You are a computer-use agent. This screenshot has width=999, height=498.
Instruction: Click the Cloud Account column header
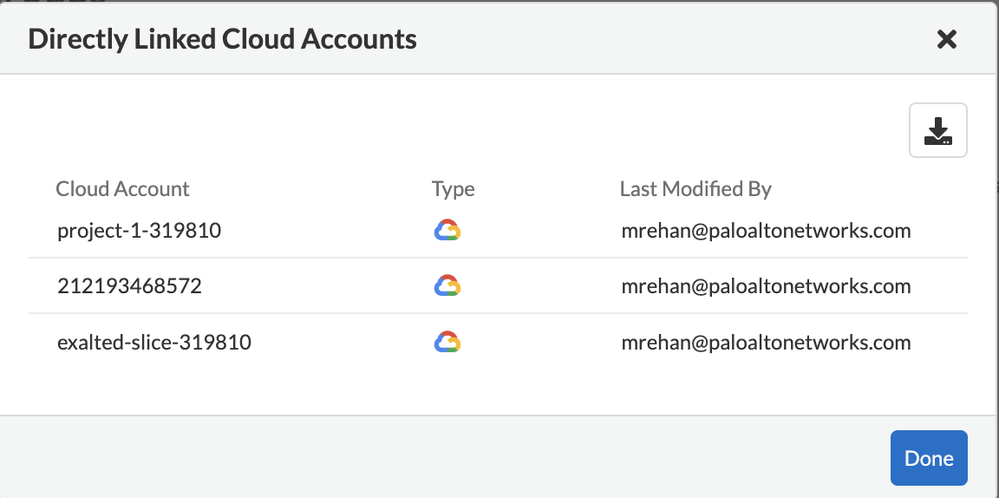pos(122,189)
